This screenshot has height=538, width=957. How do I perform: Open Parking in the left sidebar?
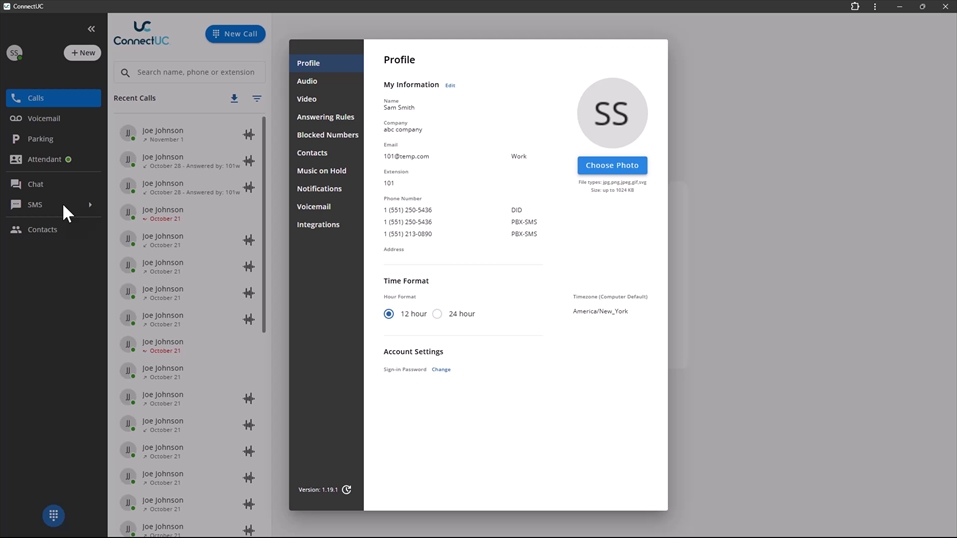click(x=40, y=139)
